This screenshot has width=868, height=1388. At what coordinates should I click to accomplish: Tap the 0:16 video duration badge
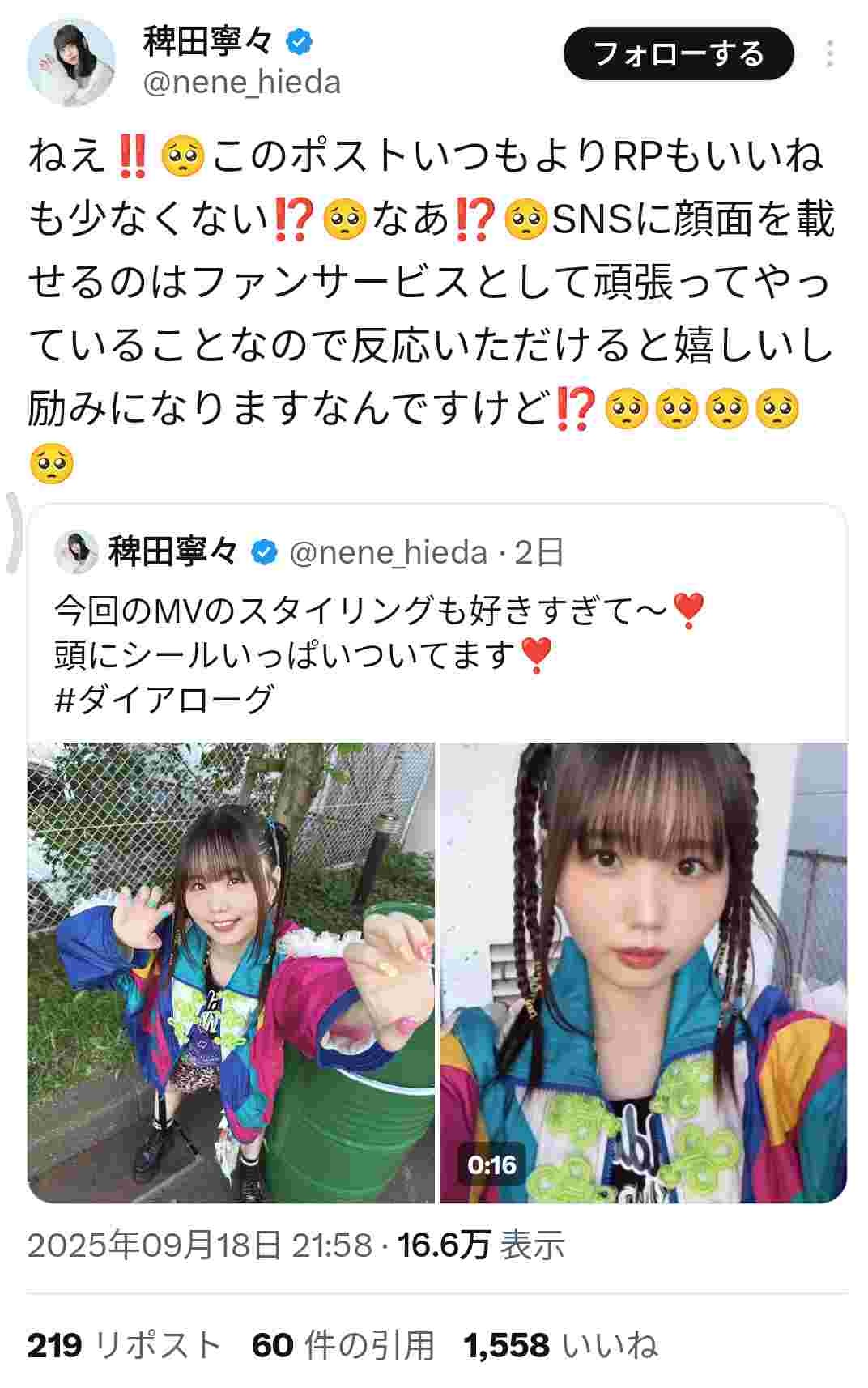click(x=491, y=1164)
